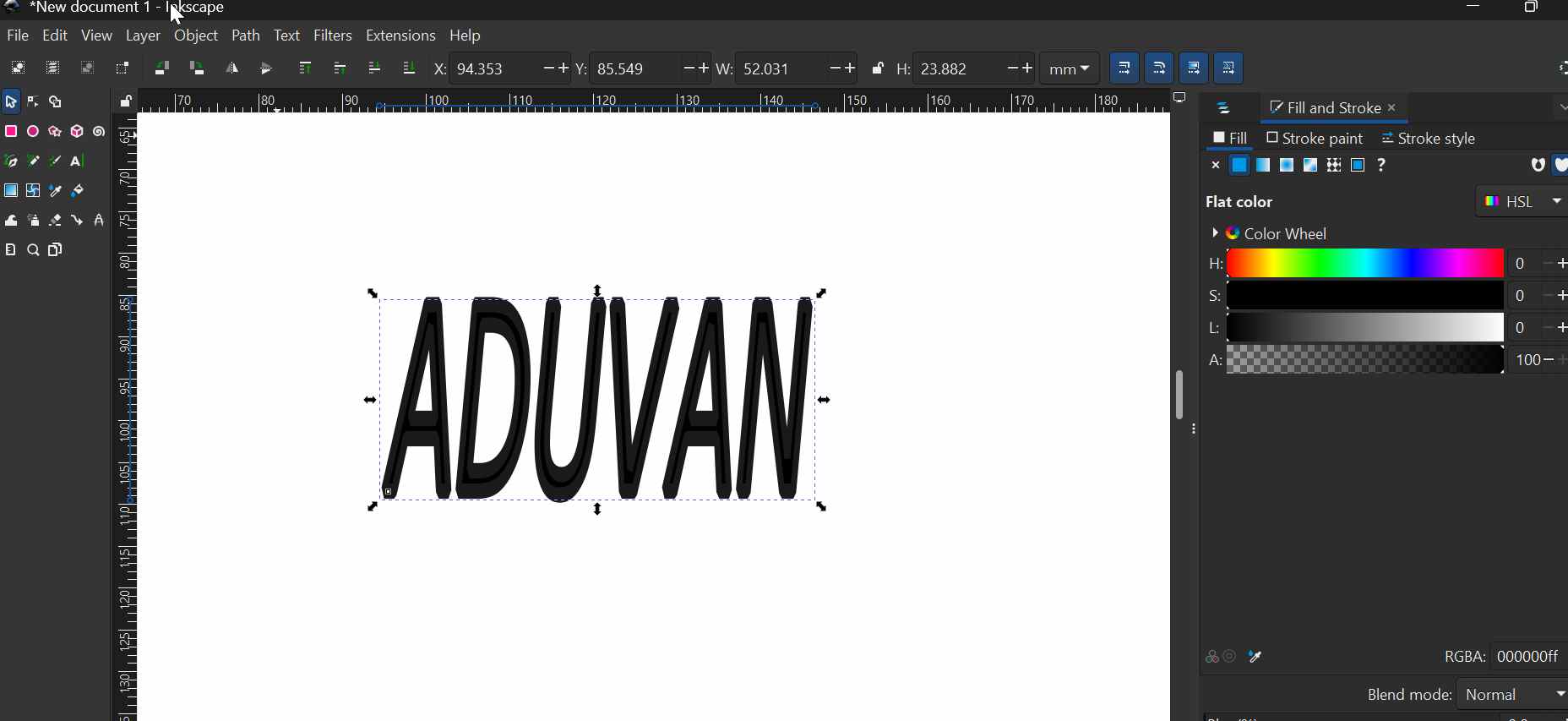The height and width of the screenshot is (721, 1568).
Task: Choose radial gradient fill
Action: tap(1287, 166)
